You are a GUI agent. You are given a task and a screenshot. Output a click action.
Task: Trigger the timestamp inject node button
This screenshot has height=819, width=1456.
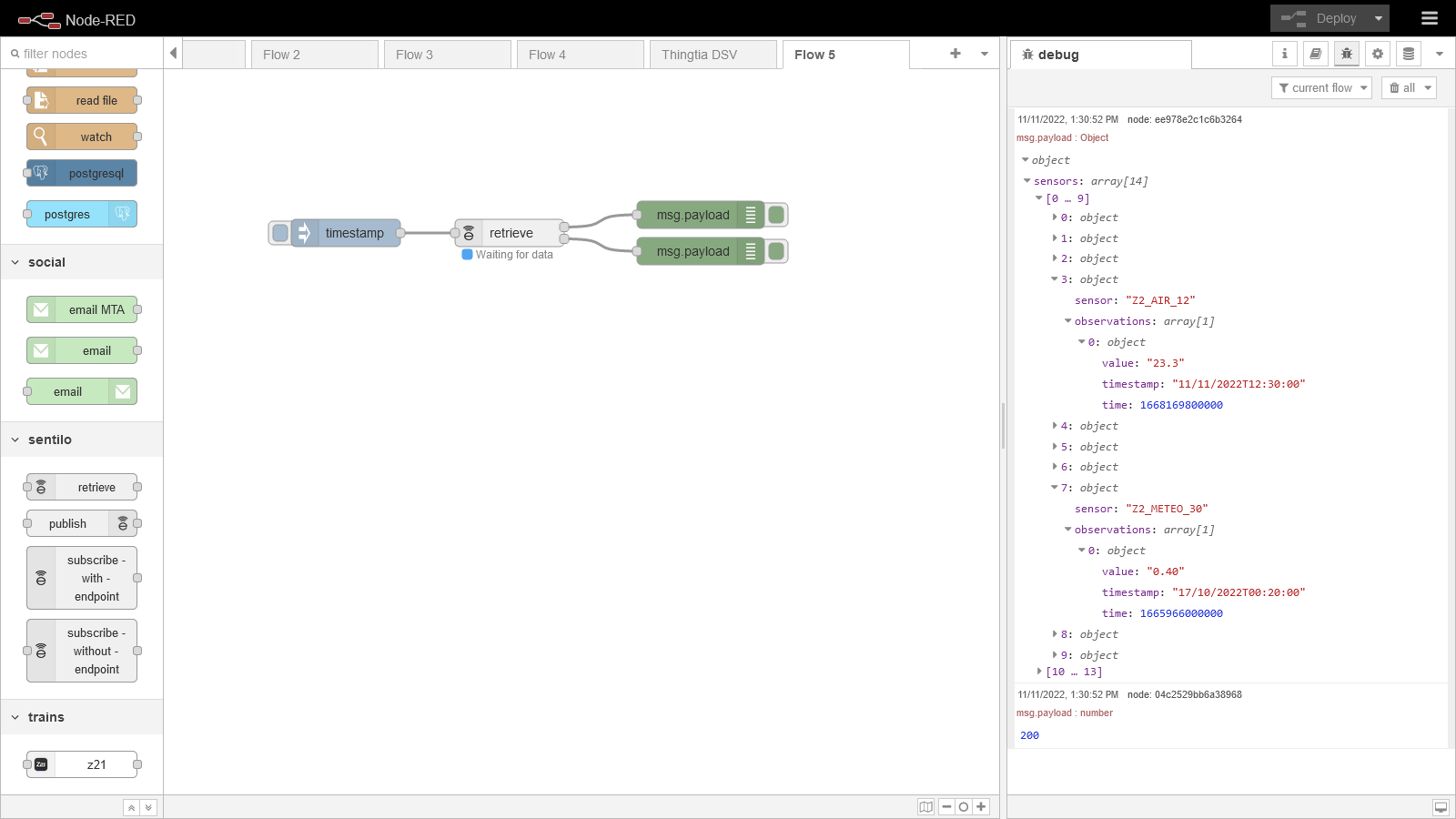click(280, 233)
